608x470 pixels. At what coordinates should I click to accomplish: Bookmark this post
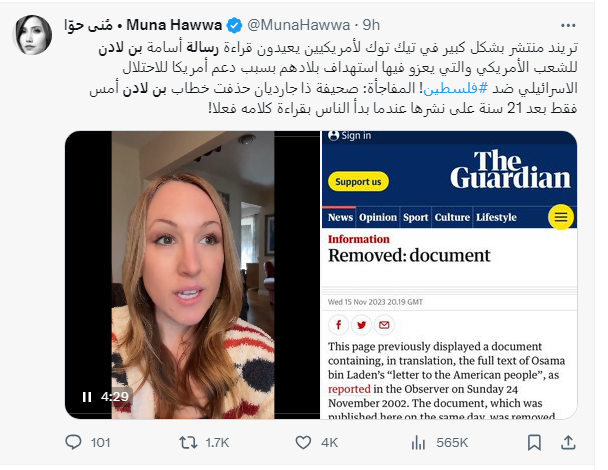[534, 442]
